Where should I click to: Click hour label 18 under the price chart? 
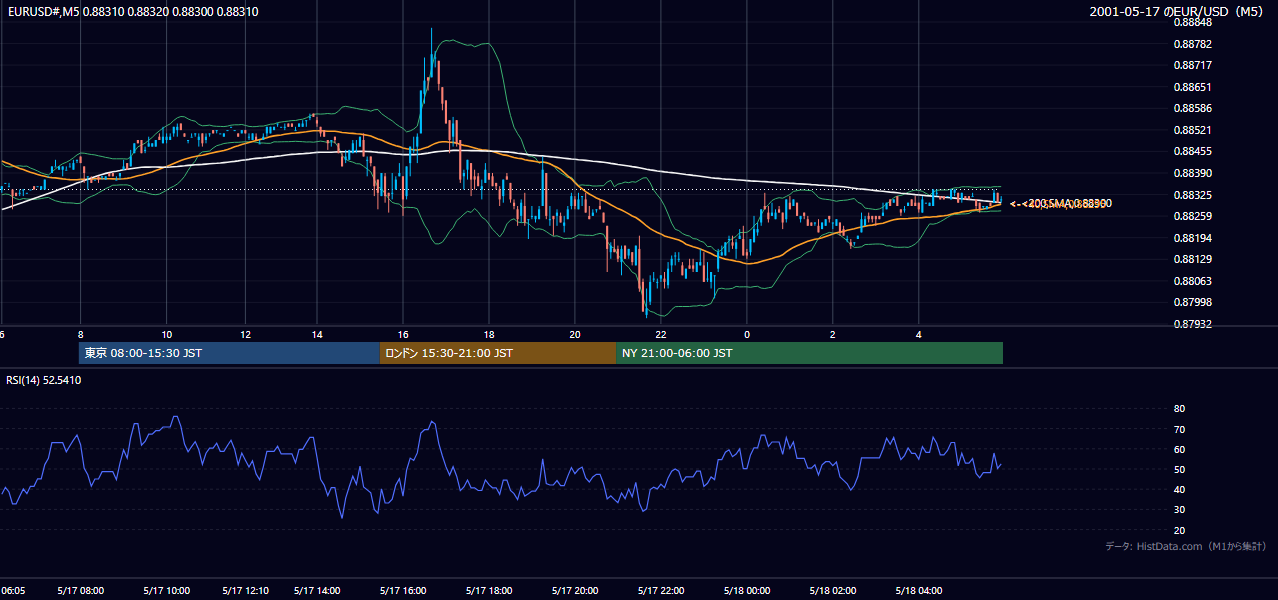coord(489,334)
